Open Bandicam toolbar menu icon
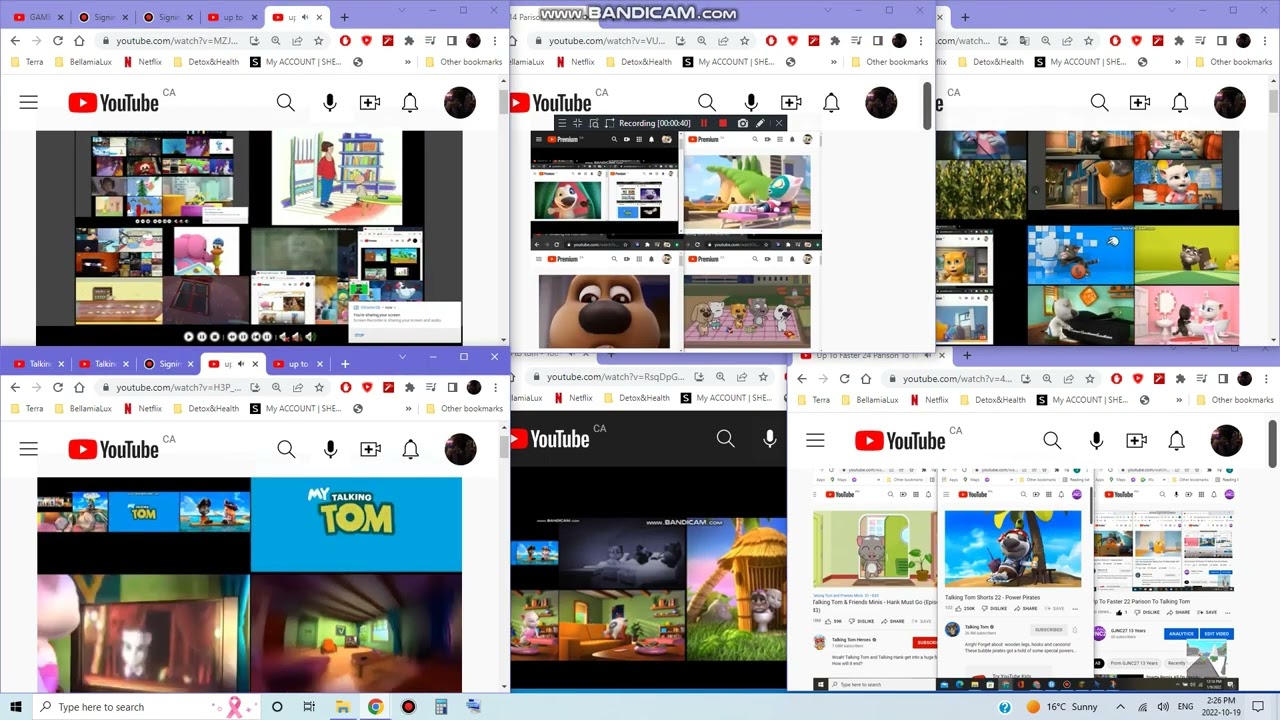1280x720 pixels. (562, 123)
